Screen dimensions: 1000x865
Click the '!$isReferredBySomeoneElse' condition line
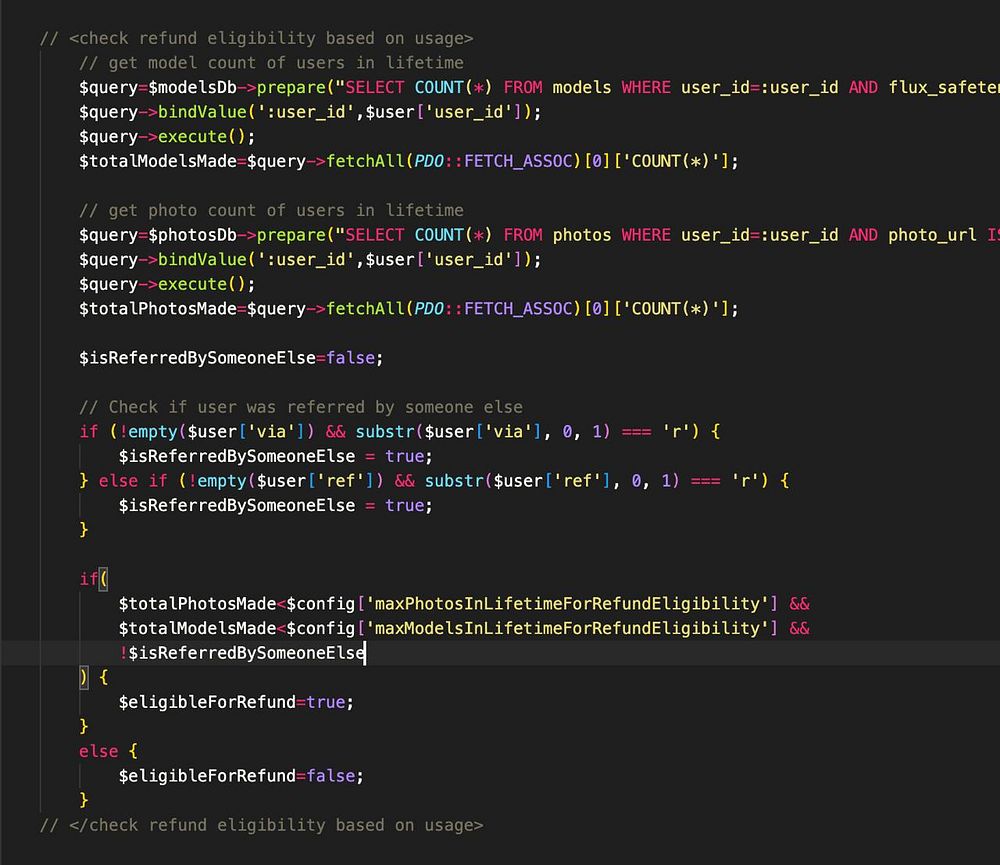242,653
